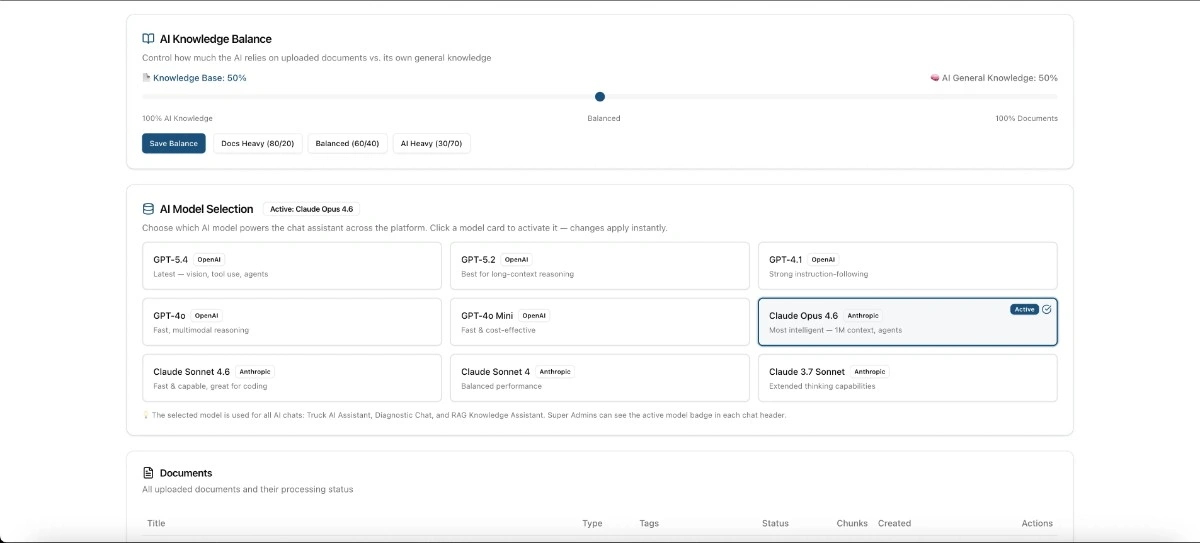
Task: Click the lightbulb icon before the selected model note
Action: [146, 415]
